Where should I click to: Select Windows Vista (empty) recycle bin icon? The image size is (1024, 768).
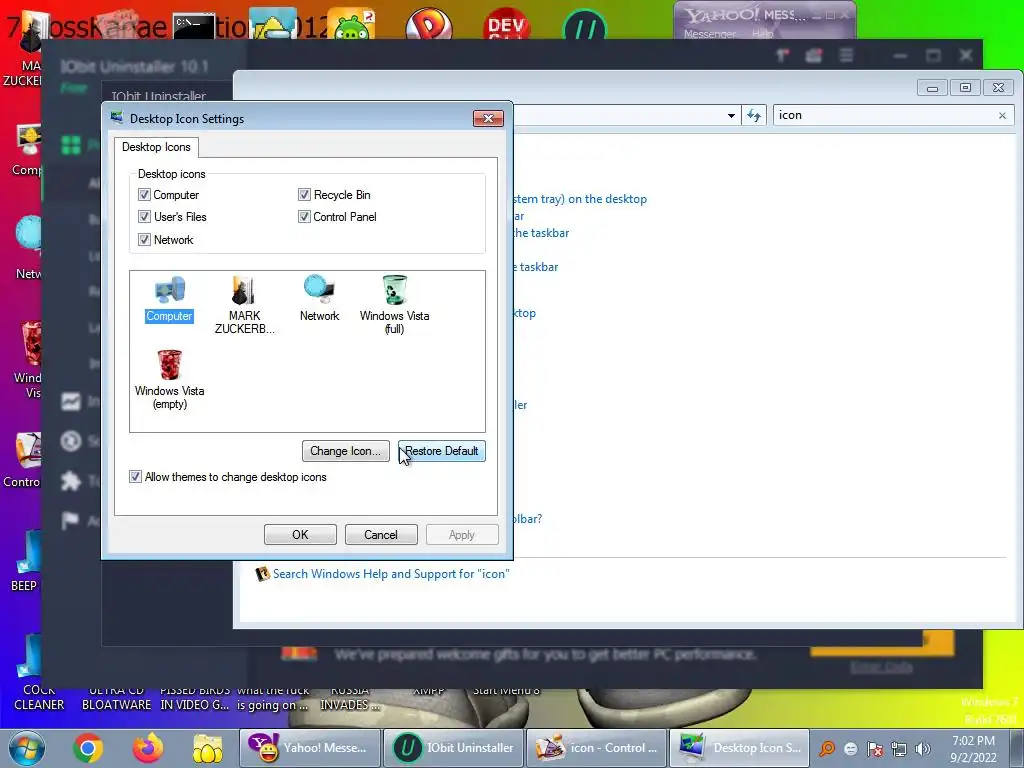click(169, 380)
